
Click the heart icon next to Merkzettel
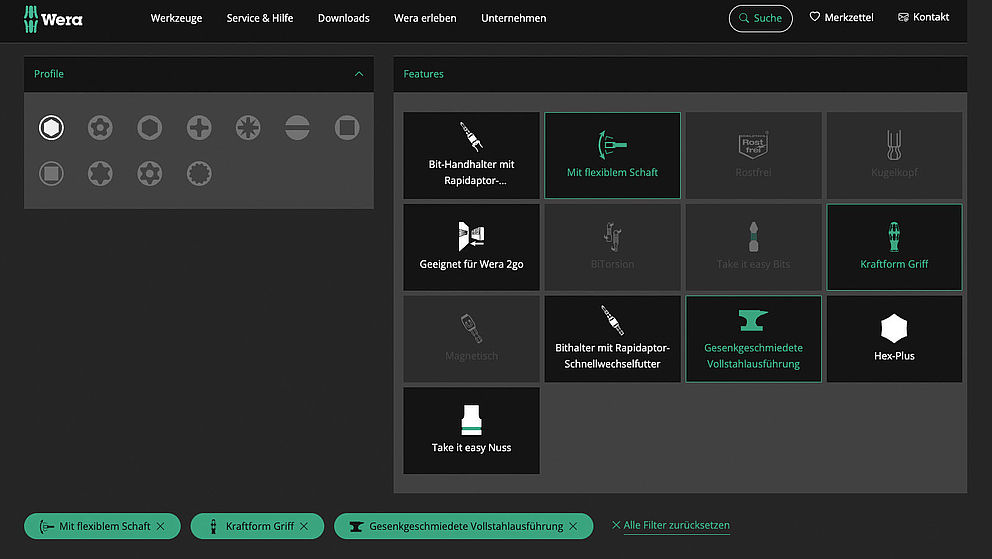[815, 17]
